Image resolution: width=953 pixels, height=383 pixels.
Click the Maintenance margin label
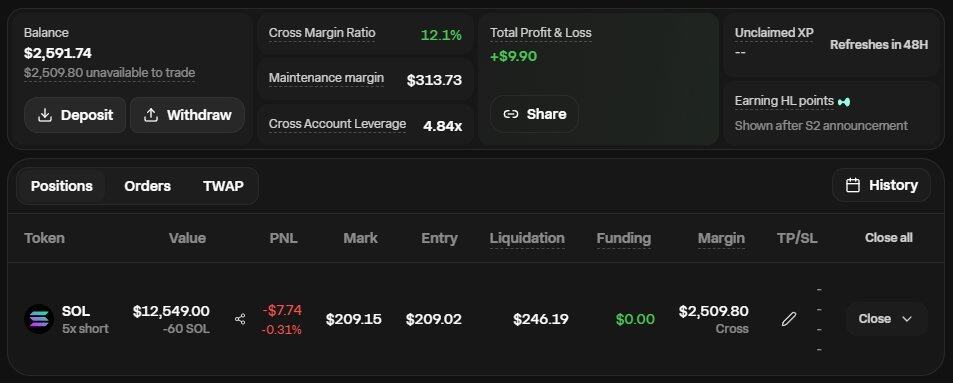[x=326, y=78]
